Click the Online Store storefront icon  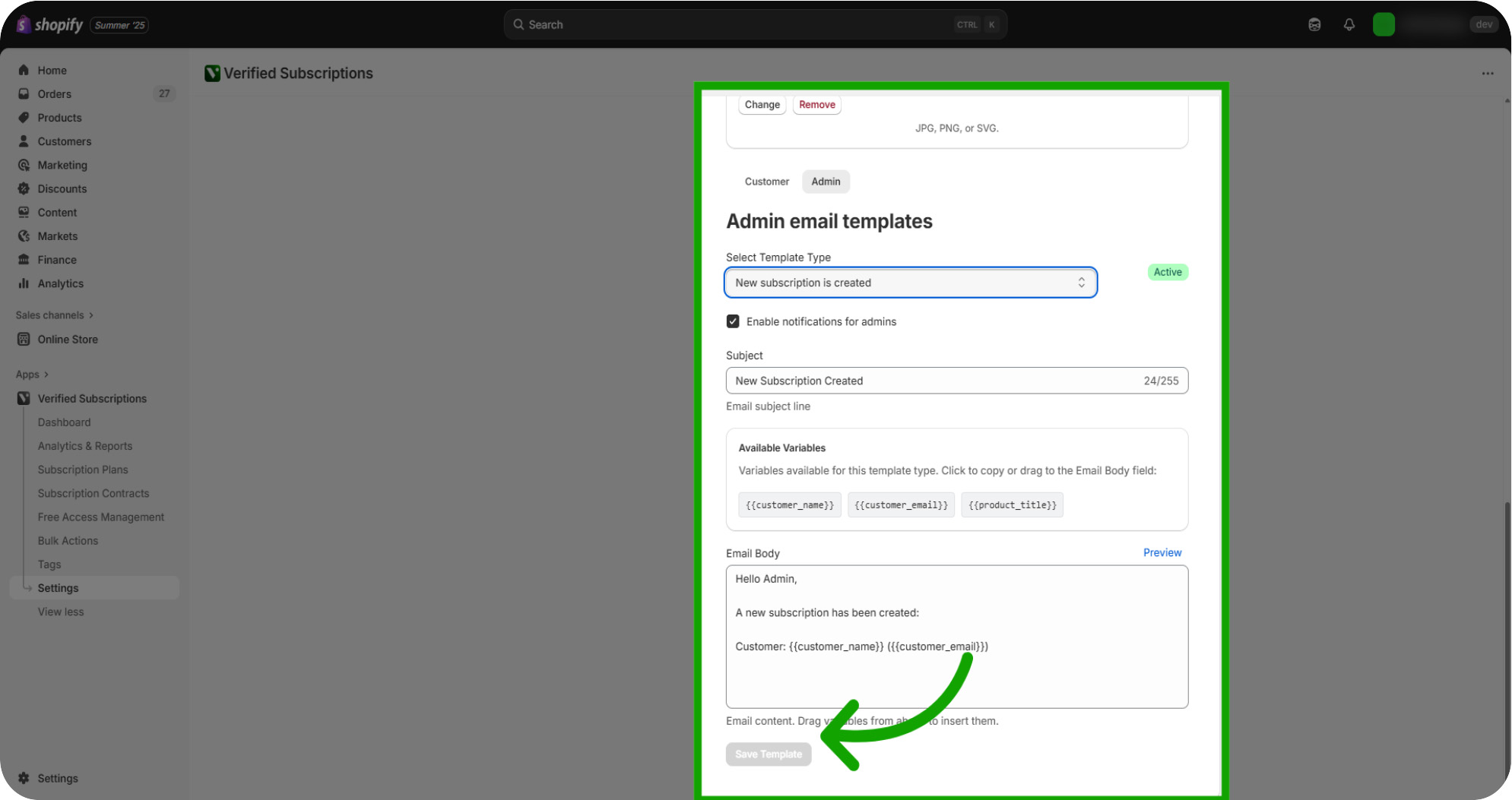pos(24,339)
